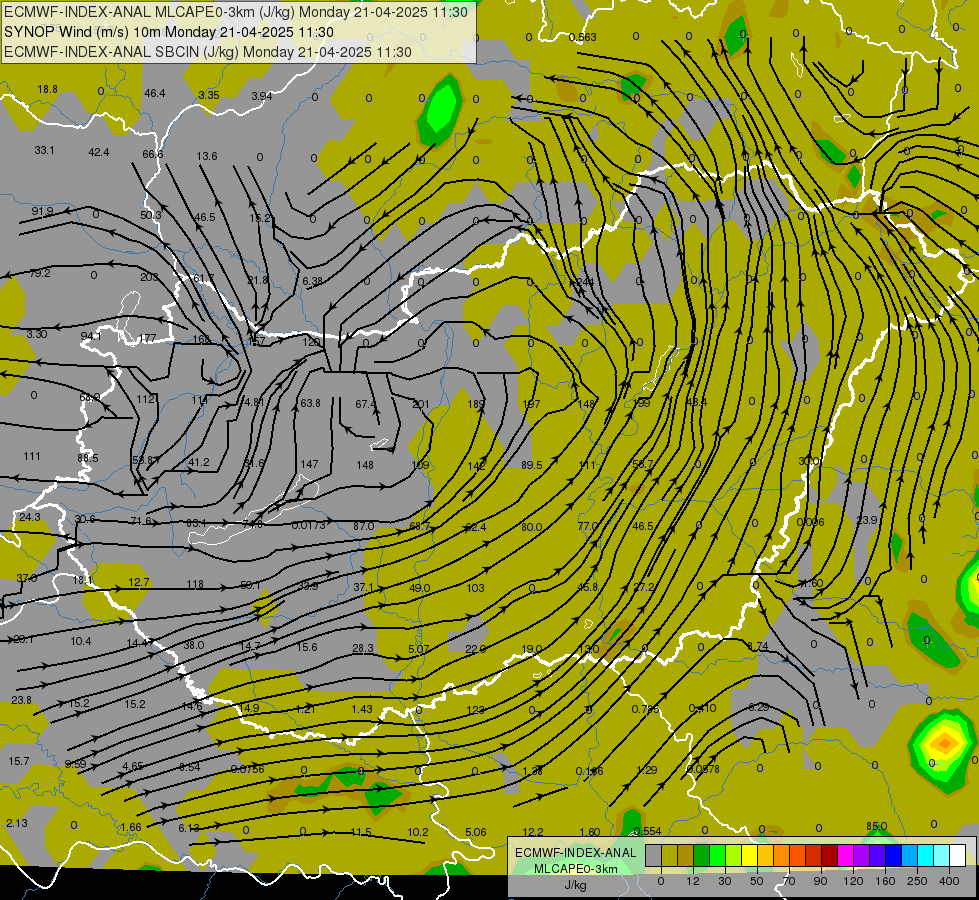Click the bright green legend swatch
979x900 pixels.
717,856
